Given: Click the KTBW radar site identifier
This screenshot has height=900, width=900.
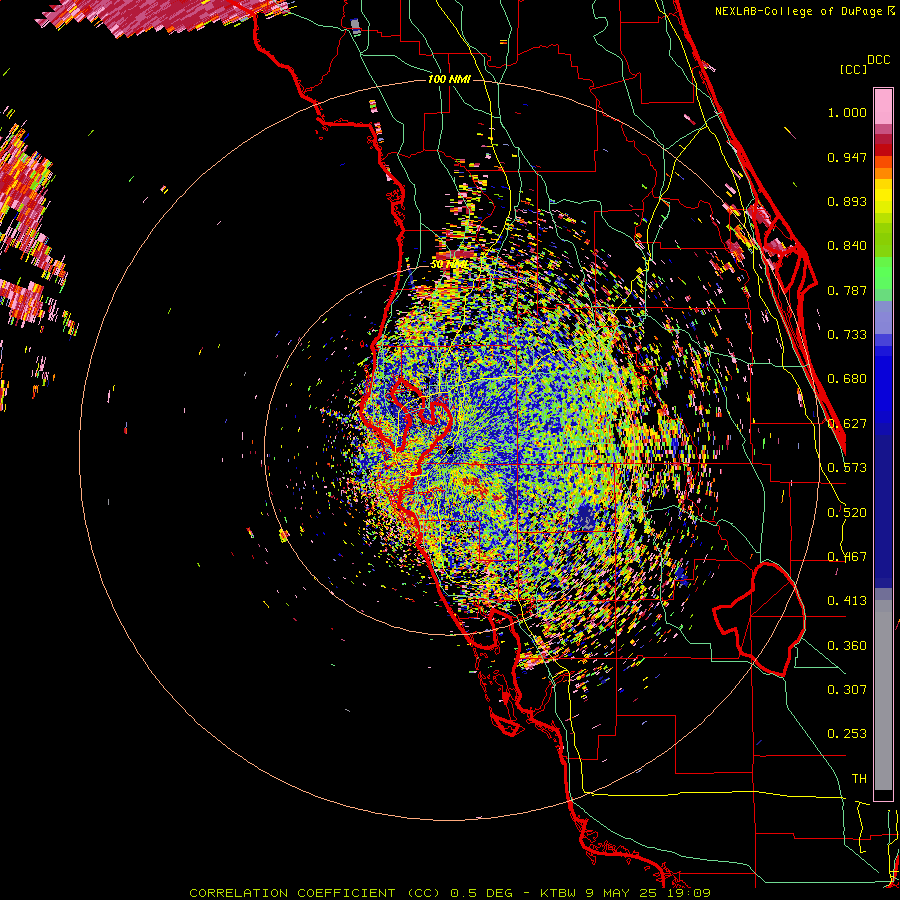Looking at the screenshot, I should pos(560,893).
